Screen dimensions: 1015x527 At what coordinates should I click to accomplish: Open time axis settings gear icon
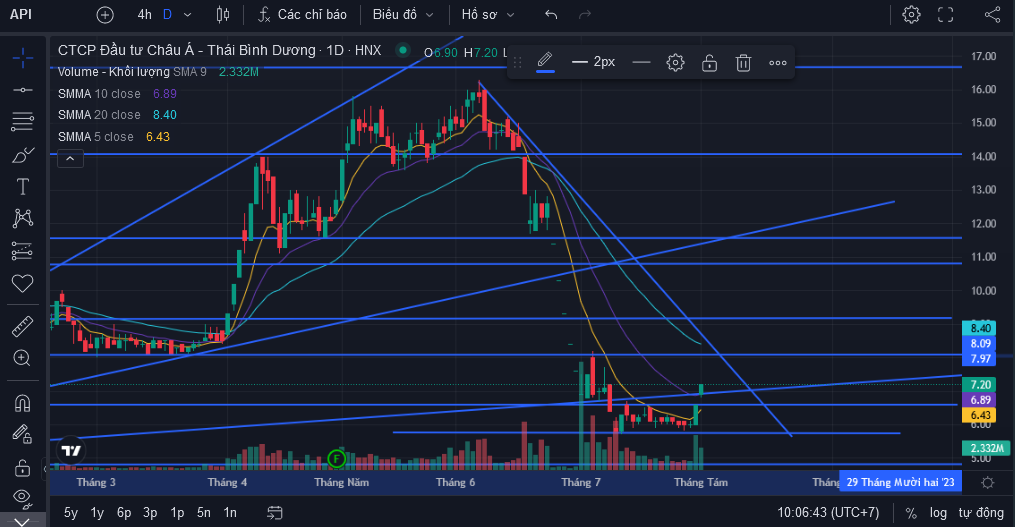click(987, 482)
